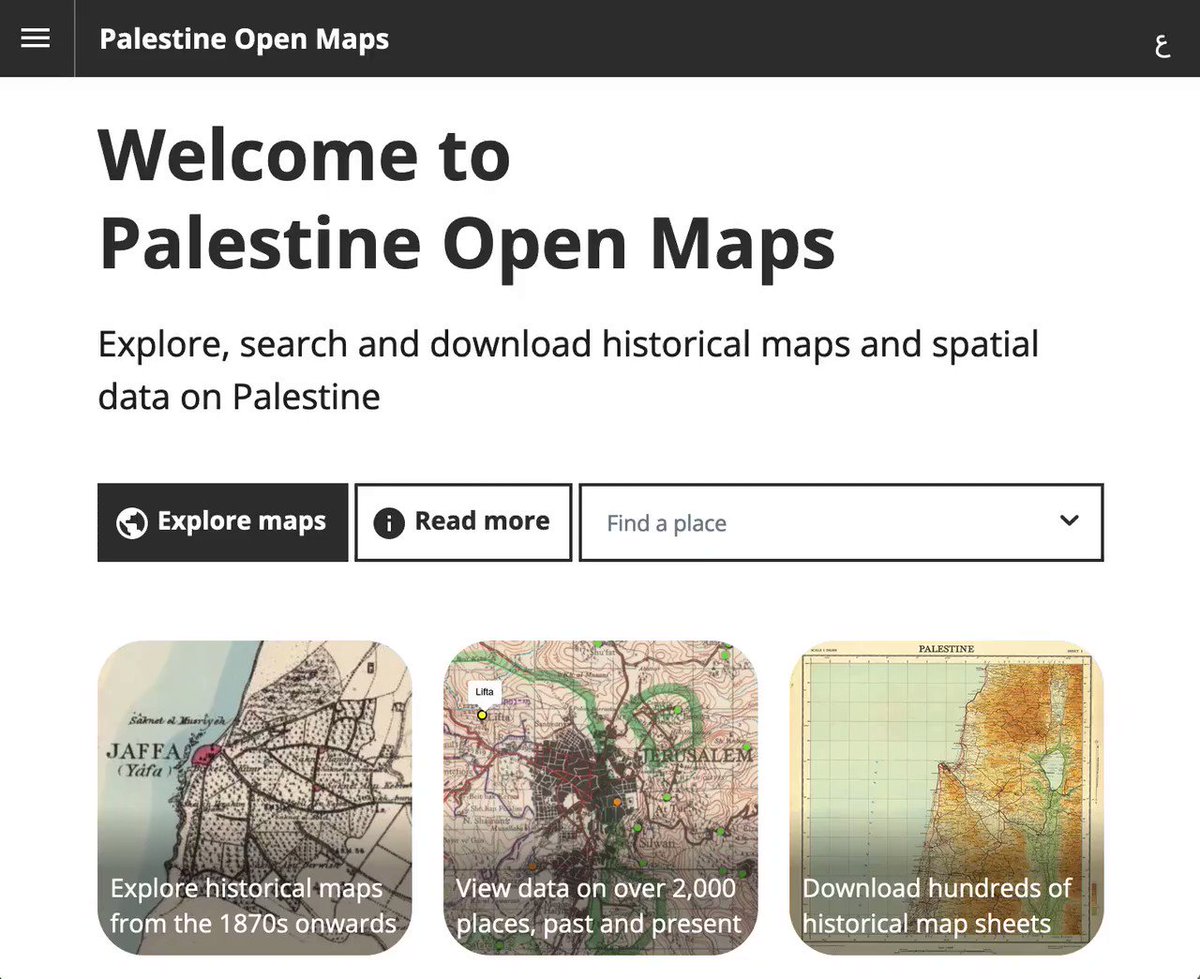Click 'View data on over 2,000 places' caption

click(x=599, y=905)
